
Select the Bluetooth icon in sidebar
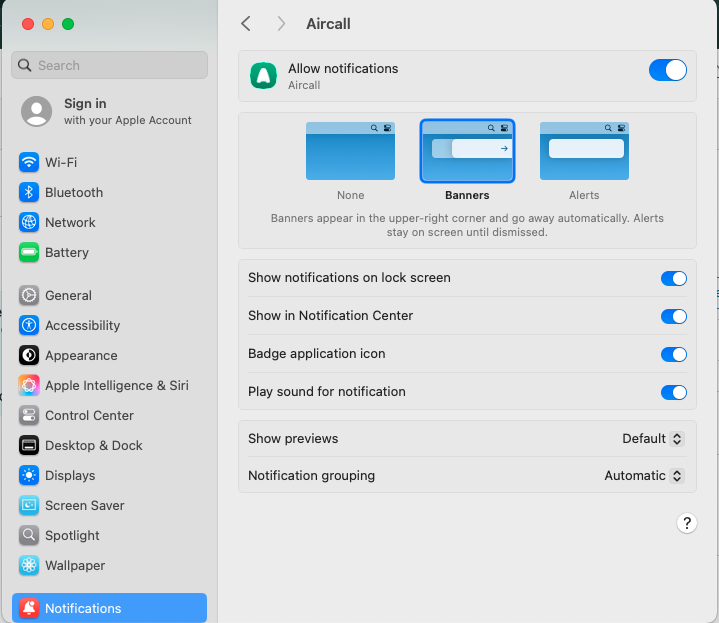pyautogui.click(x=29, y=192)
